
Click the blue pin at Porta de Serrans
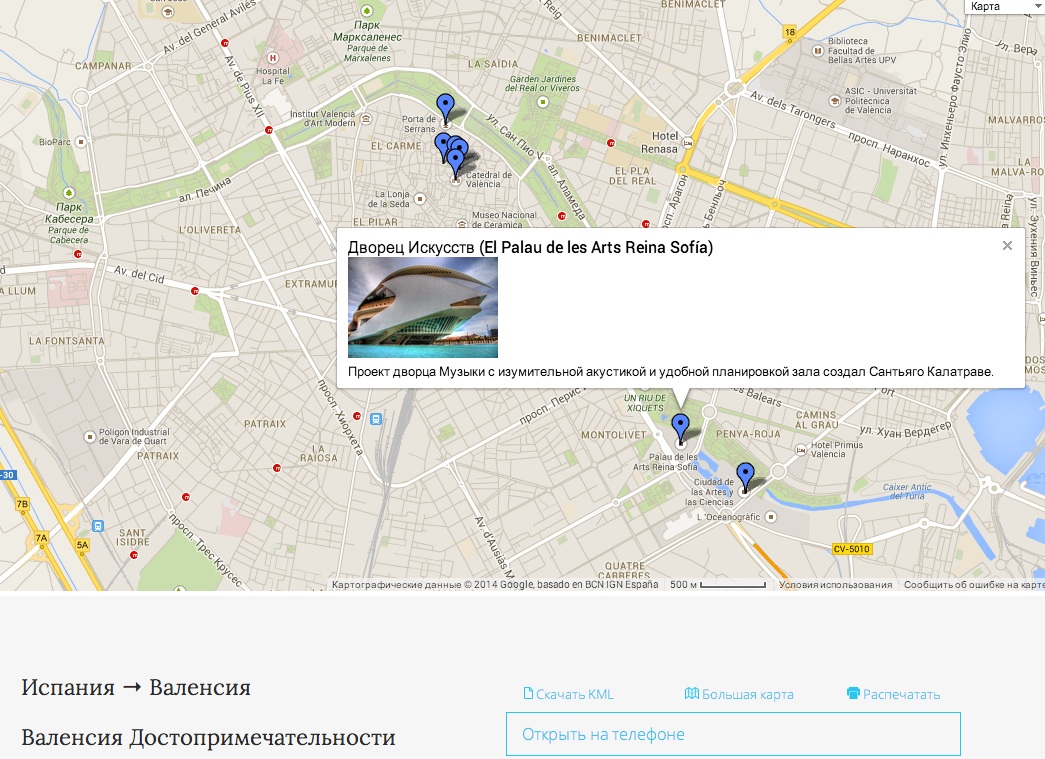pyautogui.click(x=445, y=107)
